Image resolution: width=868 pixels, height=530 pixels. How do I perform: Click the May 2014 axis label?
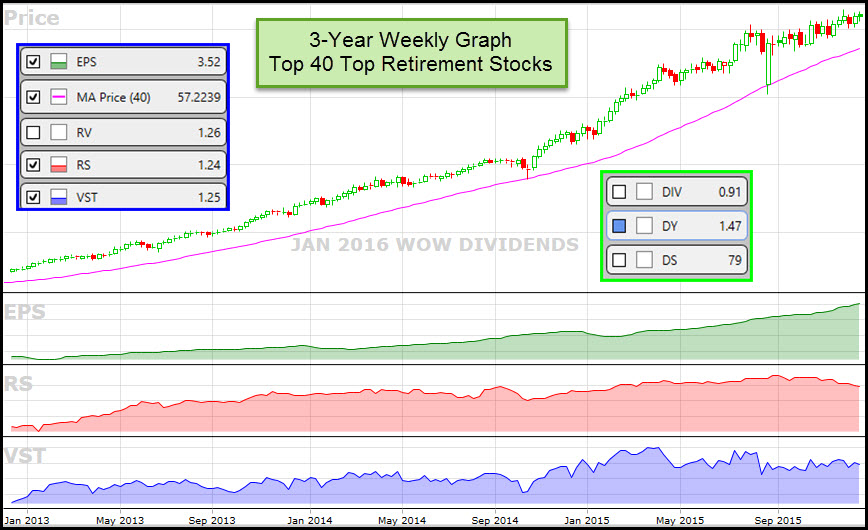point(402,521)
